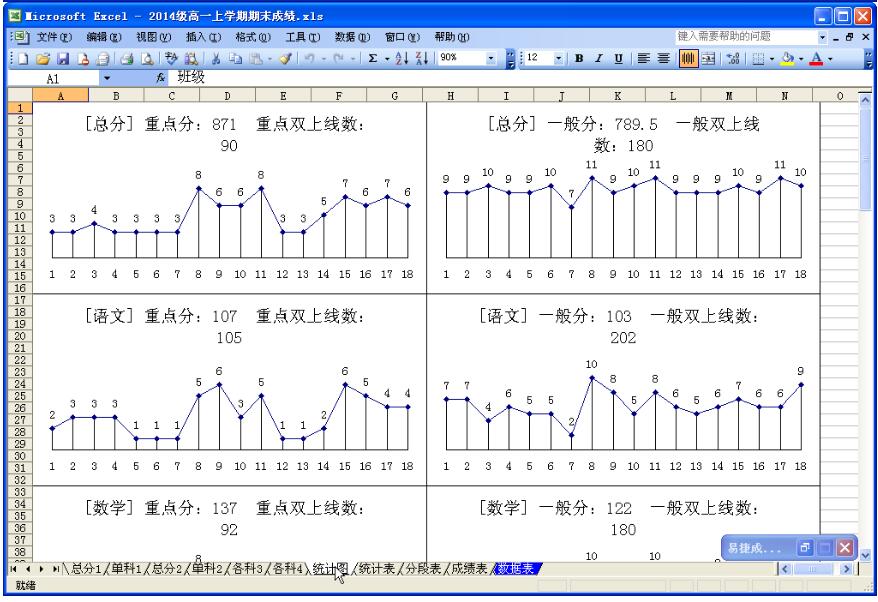
Task: Open the Borders dropdown arrow
Action: [772, 58]
